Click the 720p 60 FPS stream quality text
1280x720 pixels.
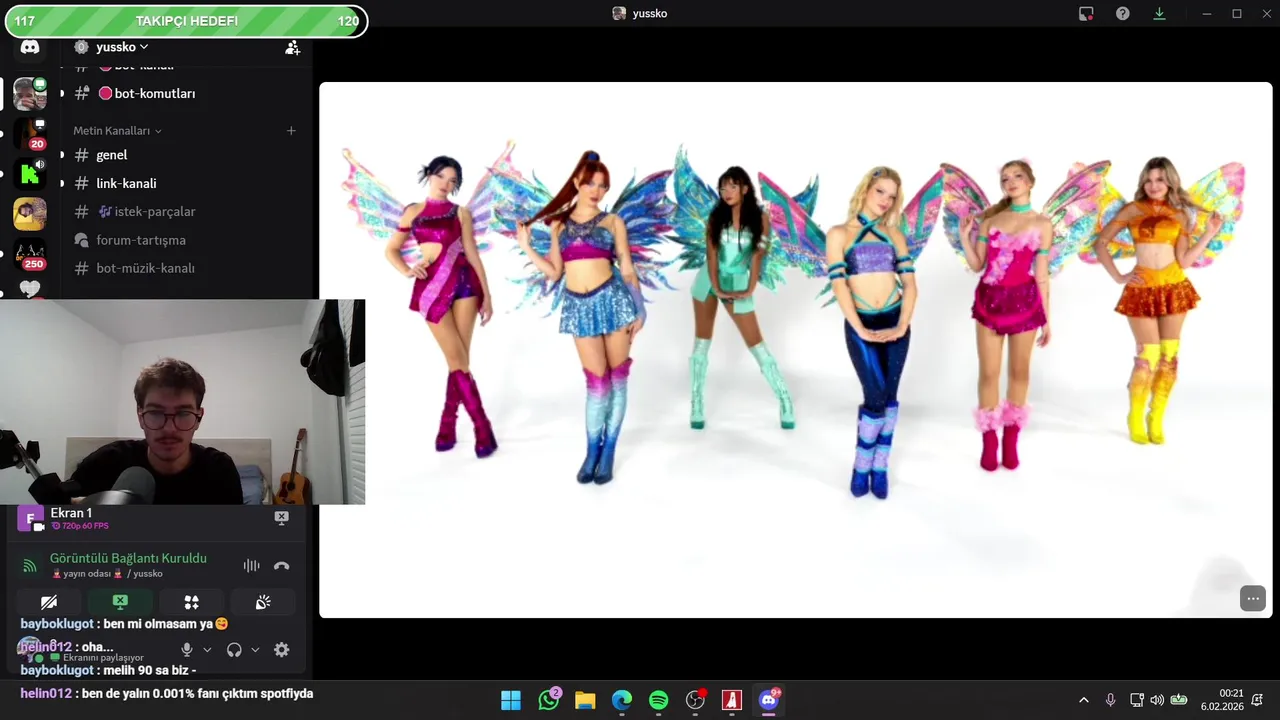coord(85,526)
